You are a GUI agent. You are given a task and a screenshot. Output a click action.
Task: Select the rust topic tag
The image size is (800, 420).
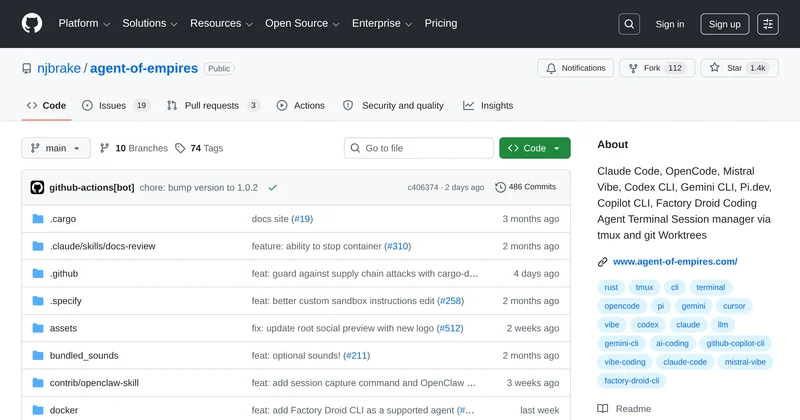[x=613, y=287]
